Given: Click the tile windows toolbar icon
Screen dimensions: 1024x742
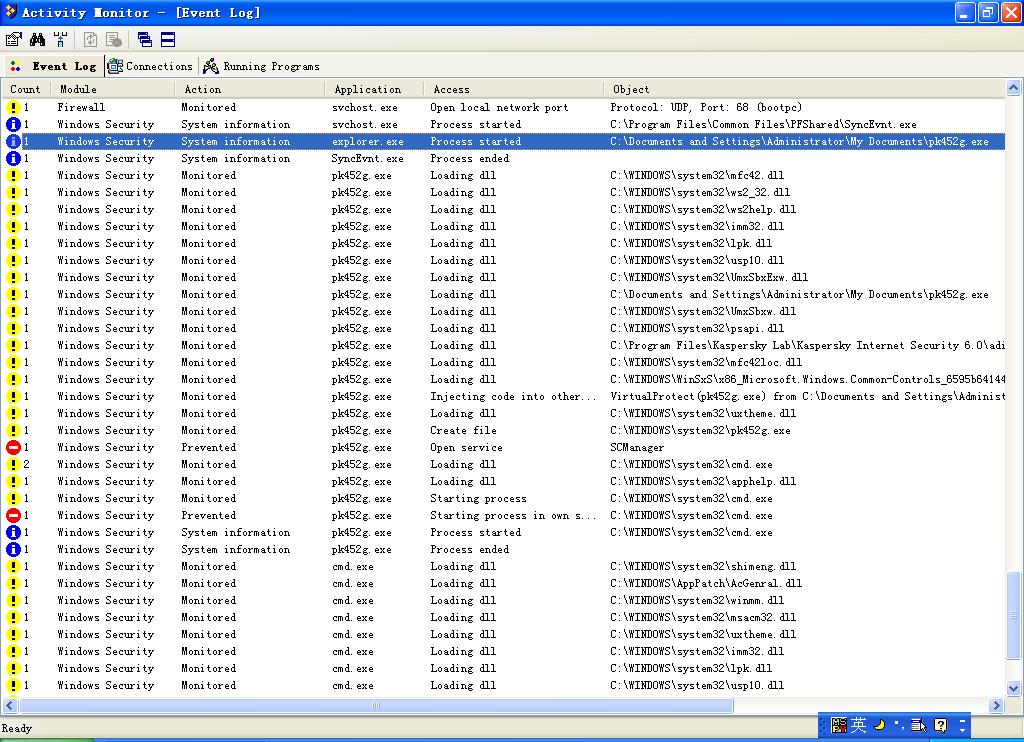Looking at the screenshot, I should coord(168,40).
